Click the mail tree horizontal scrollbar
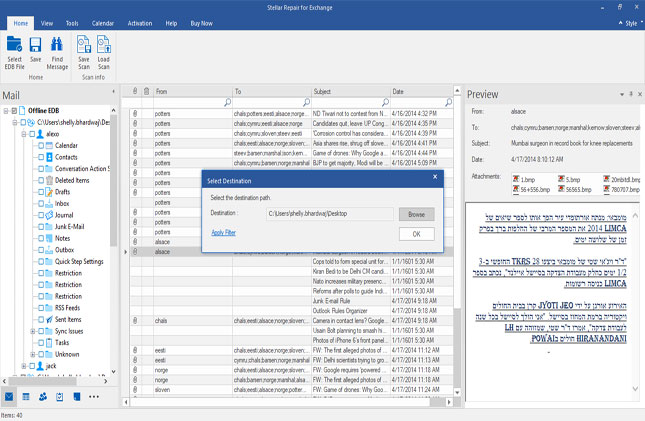The image size is (645, 421). (x=43, y=381)
